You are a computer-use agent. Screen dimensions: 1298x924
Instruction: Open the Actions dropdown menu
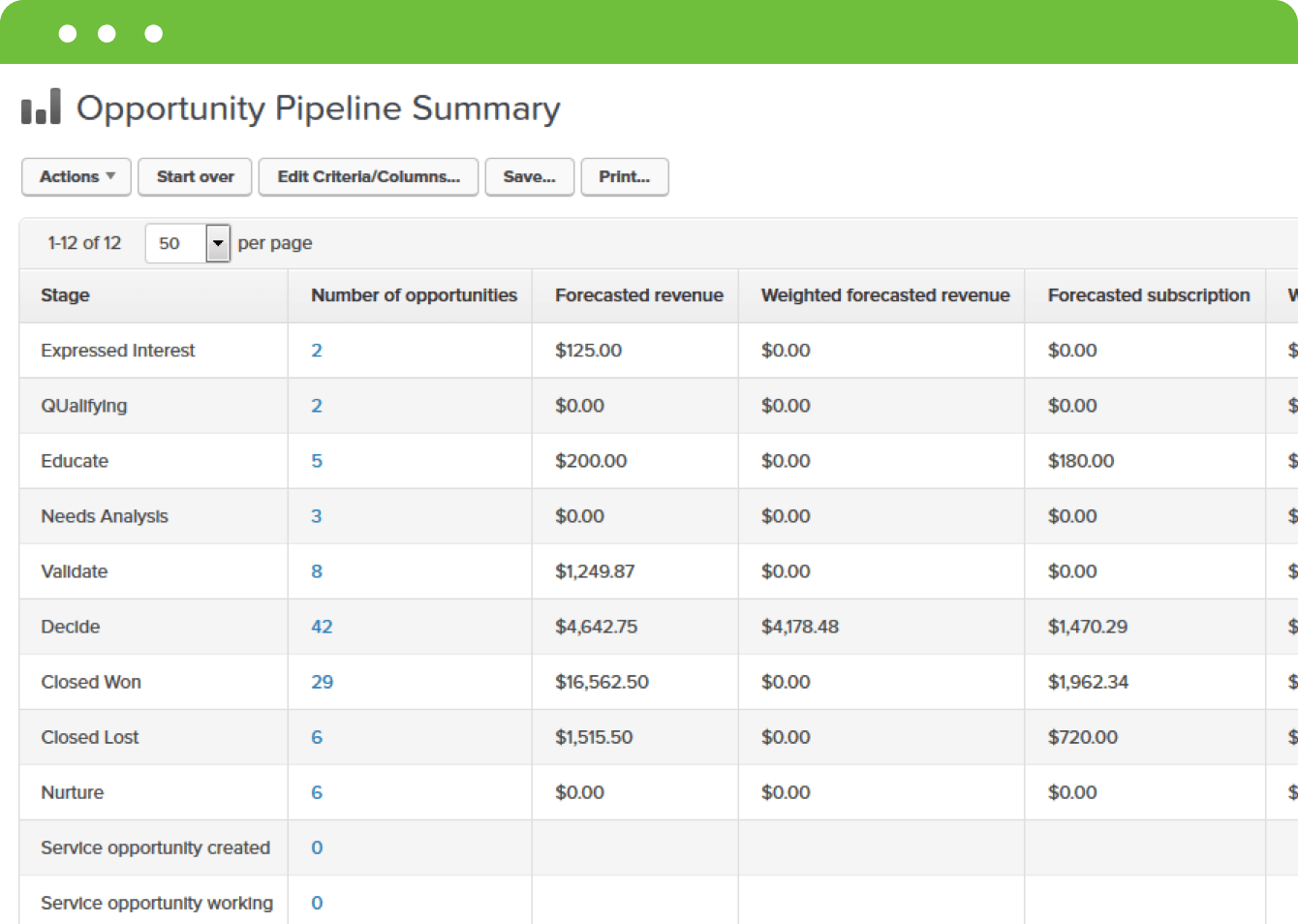(77, 177)
